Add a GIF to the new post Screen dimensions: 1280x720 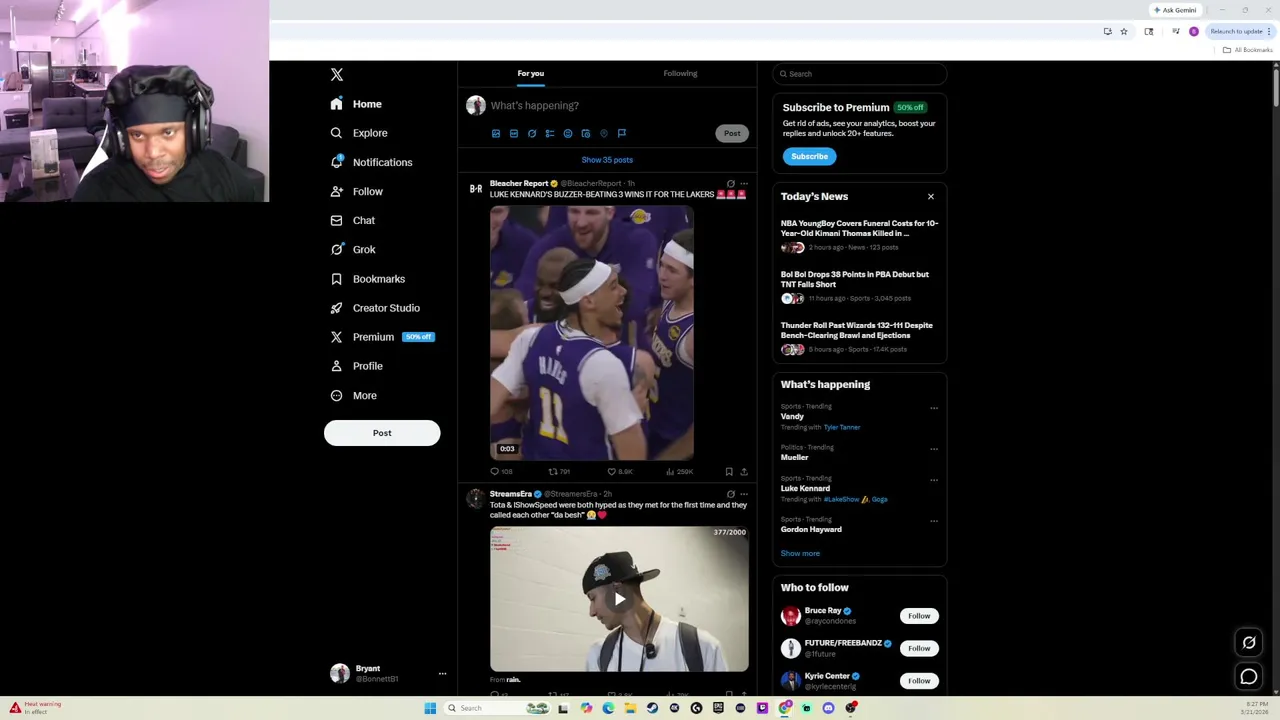coord(514,133)
